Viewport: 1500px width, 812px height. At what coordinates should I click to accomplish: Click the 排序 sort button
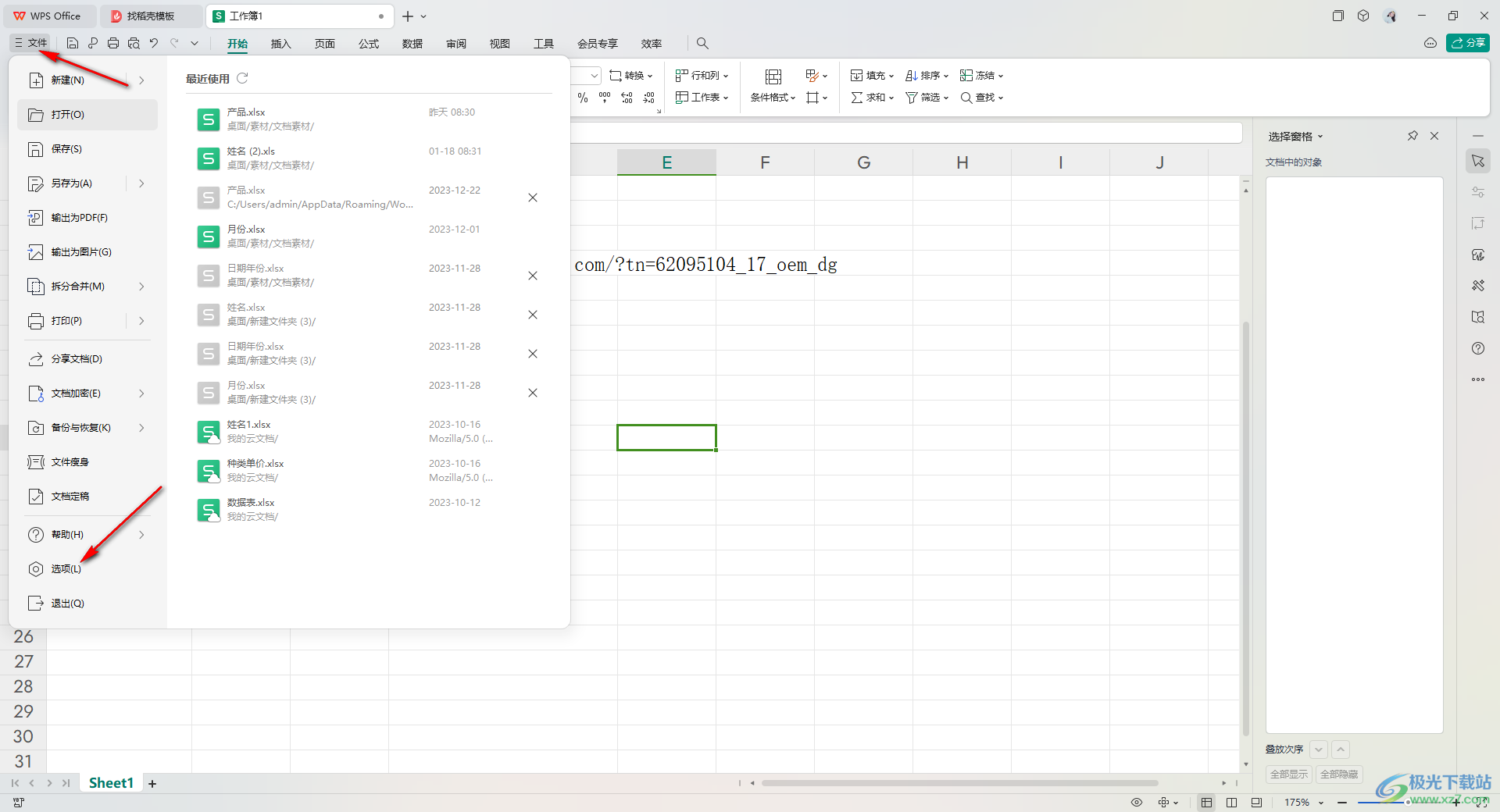click(927, 76)
